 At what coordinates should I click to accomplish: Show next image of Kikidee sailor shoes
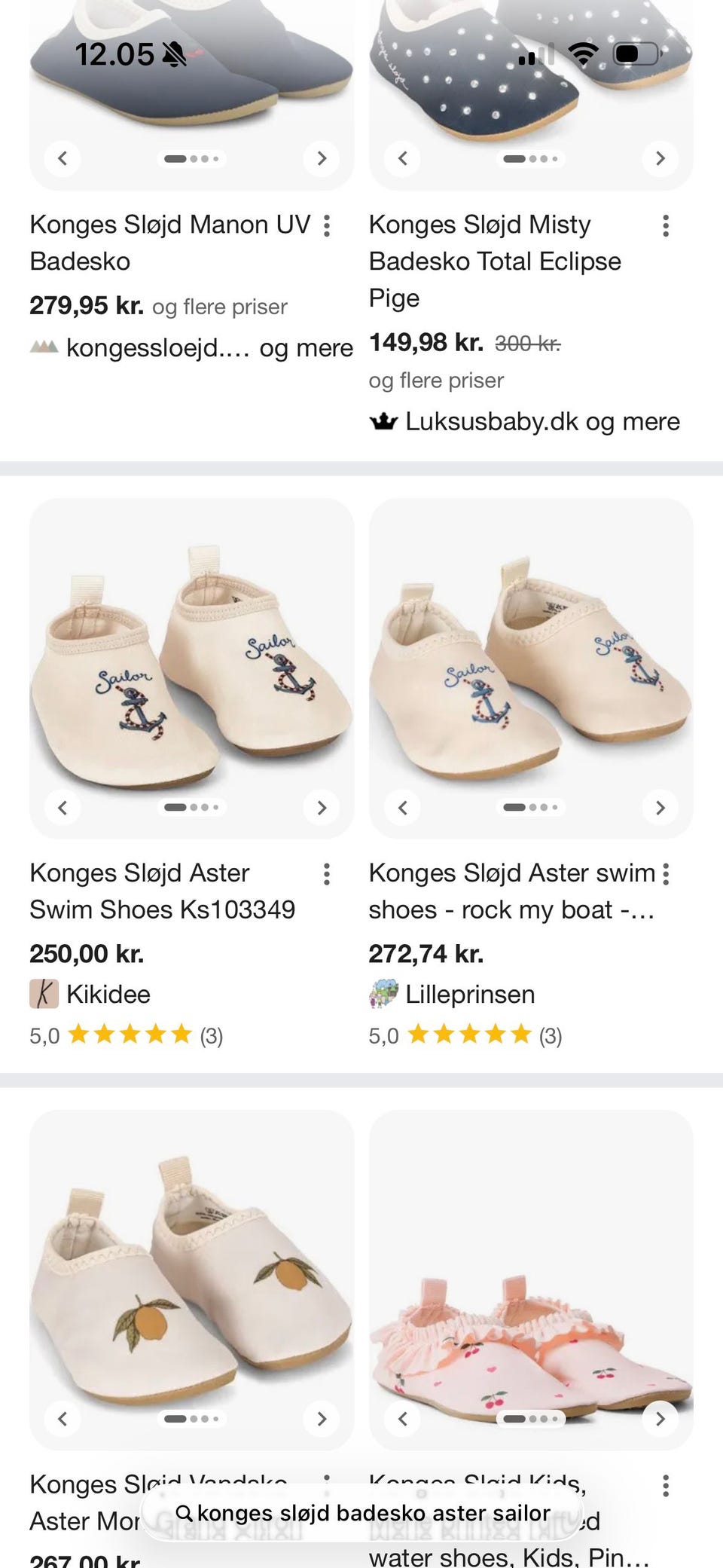click(x=322, y=807)
